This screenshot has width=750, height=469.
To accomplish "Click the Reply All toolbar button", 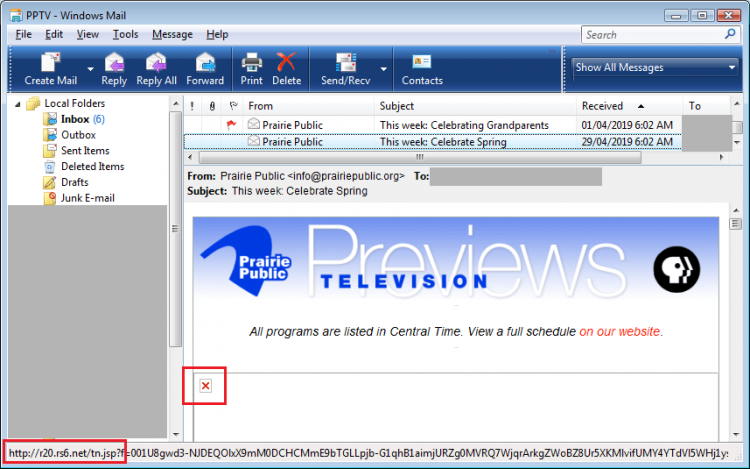I will tap(156, 69).
